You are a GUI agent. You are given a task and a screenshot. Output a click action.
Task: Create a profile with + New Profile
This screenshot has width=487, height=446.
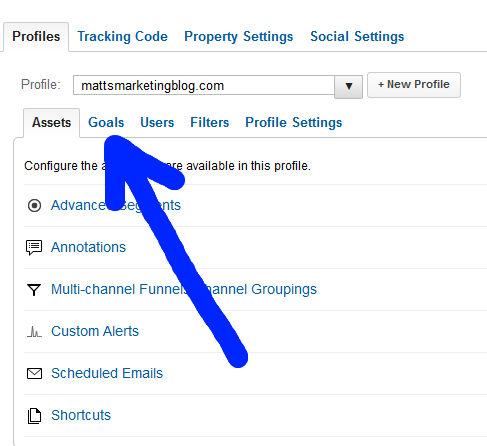[414, 85]
